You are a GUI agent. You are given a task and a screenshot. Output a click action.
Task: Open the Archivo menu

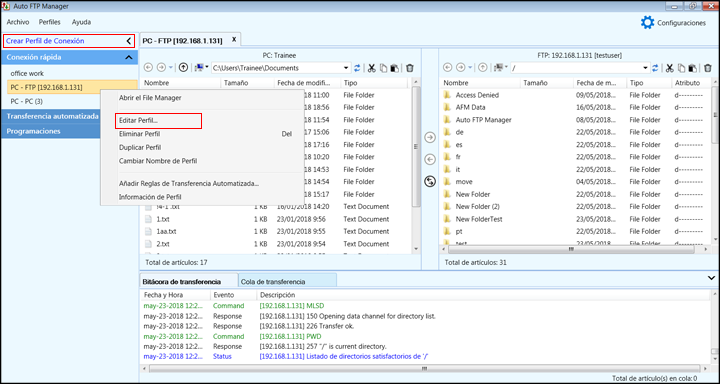coord(18,22)
